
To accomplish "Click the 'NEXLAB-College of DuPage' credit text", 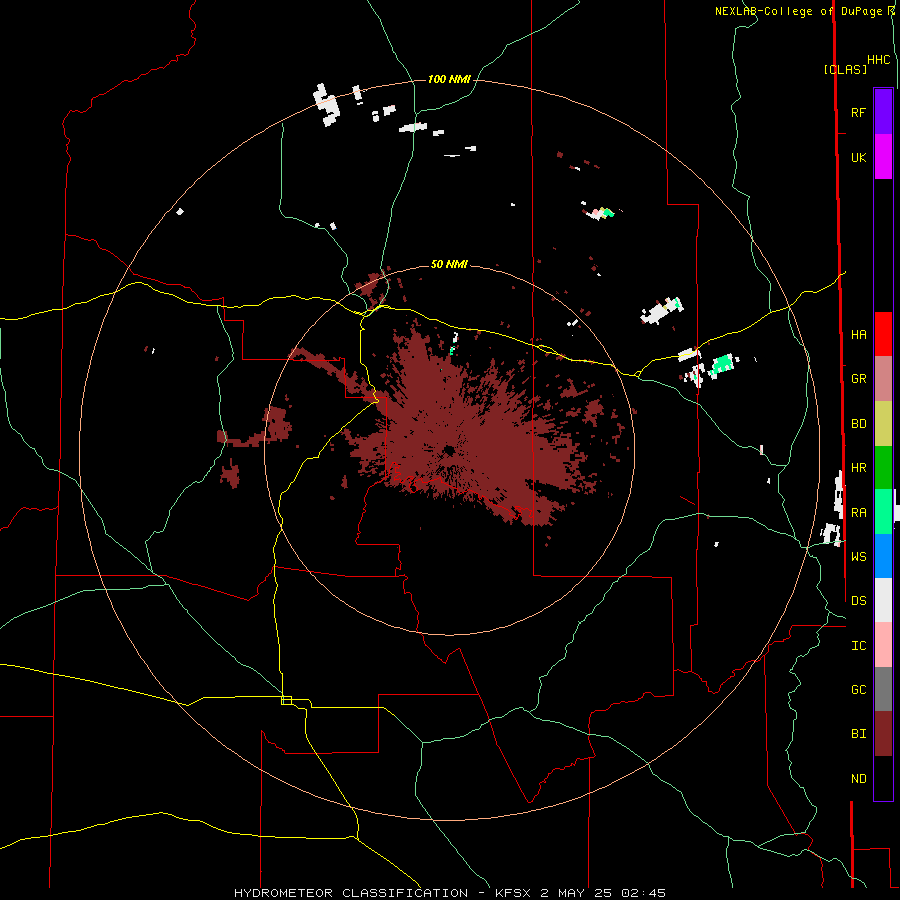I will tap(797, 11).
